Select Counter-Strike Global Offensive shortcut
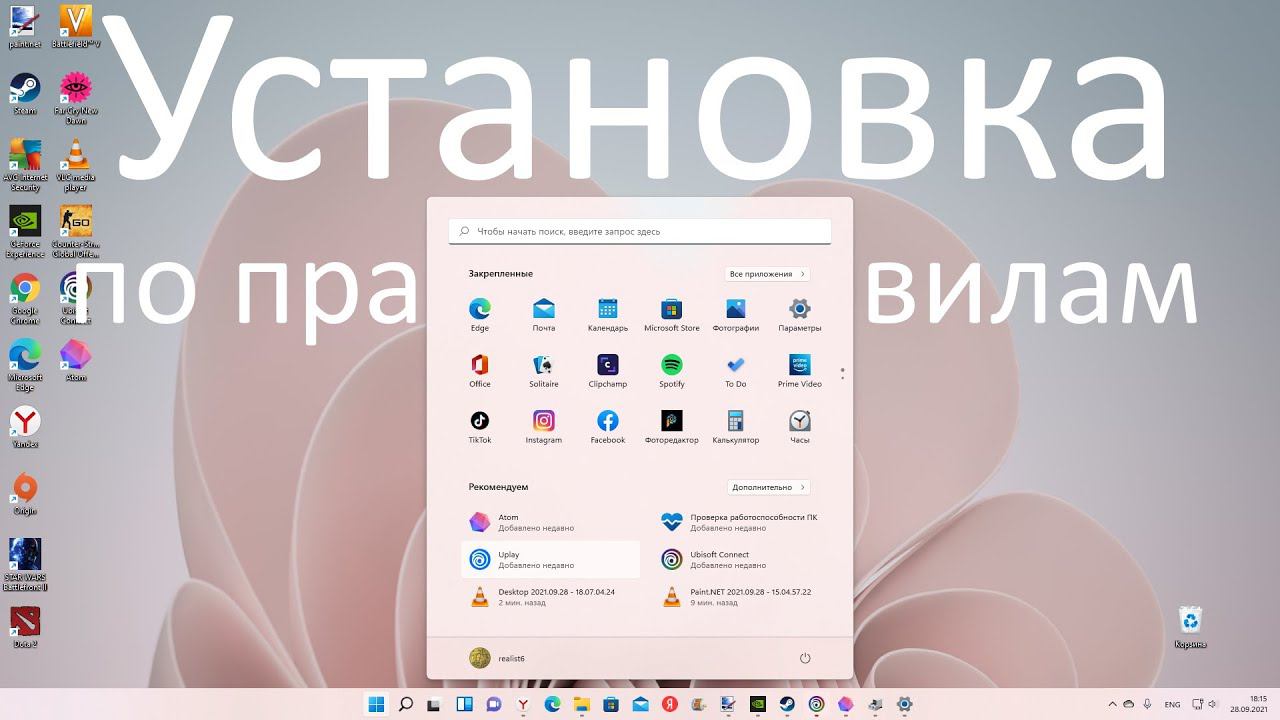This screenshot has height=720, width=1280. (76, 232)
